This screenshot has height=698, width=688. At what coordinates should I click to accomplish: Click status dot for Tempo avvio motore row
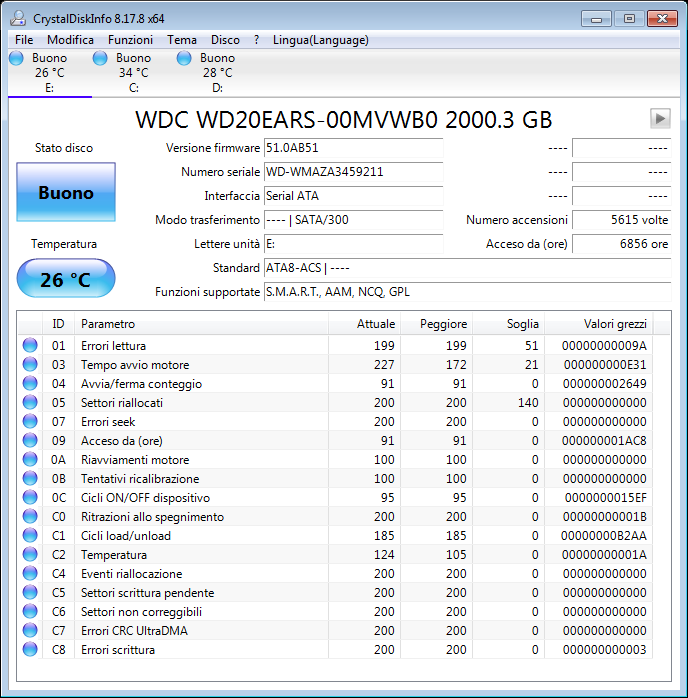pos(30,364)
